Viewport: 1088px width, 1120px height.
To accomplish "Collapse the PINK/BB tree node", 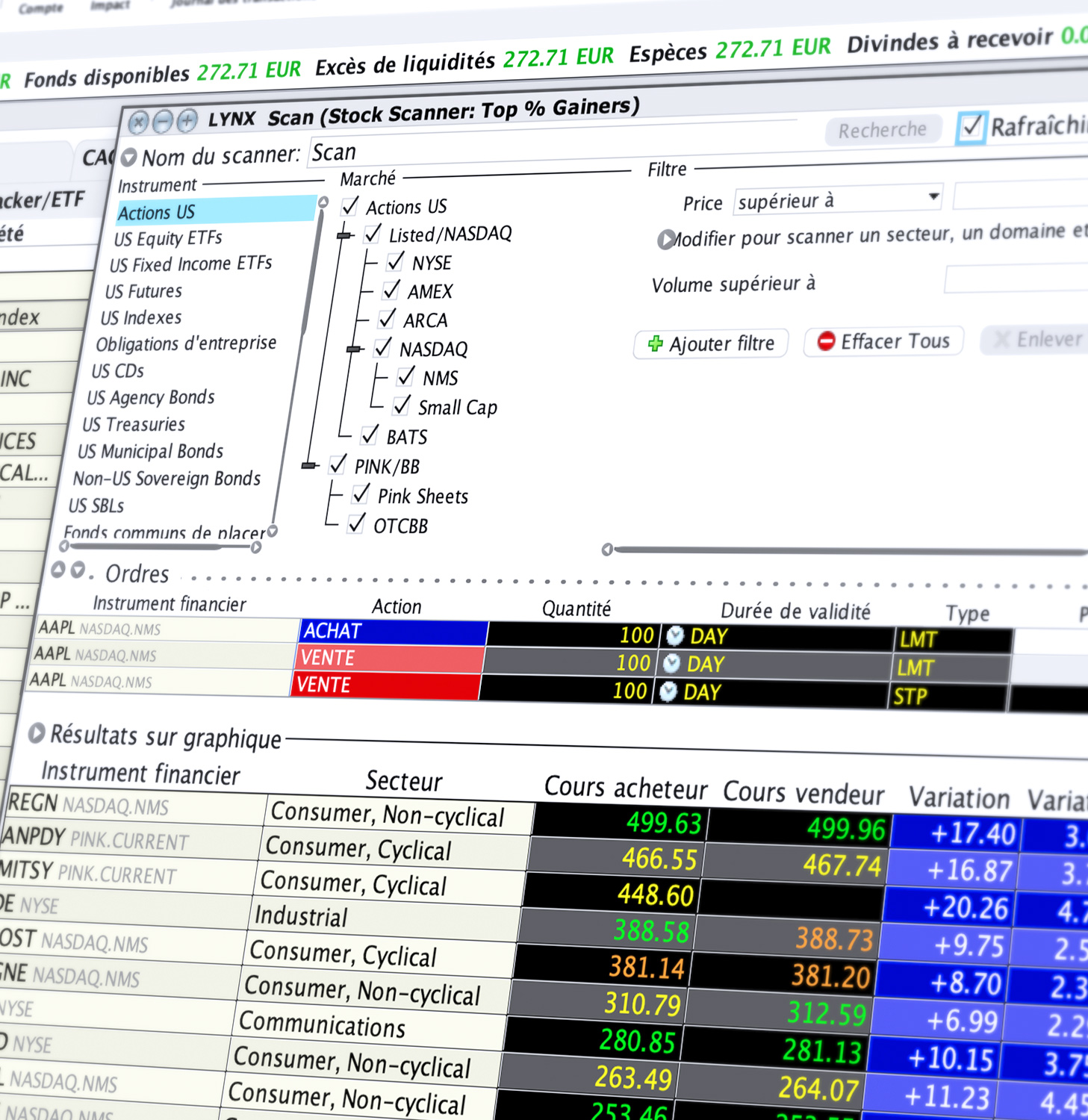I will (x=309, y=465).
